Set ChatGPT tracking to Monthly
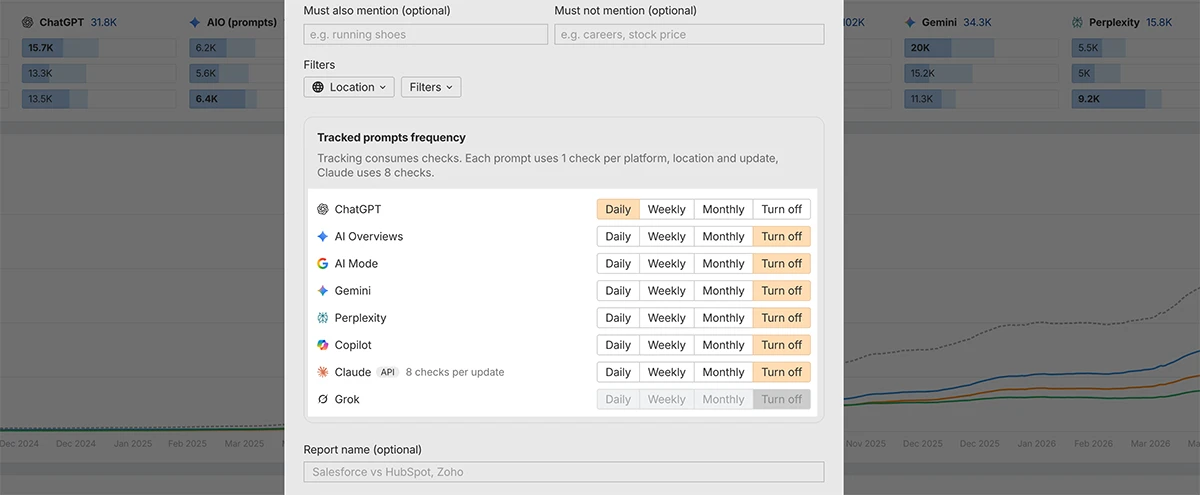1200x495 pixels. (x=723, y=210)
